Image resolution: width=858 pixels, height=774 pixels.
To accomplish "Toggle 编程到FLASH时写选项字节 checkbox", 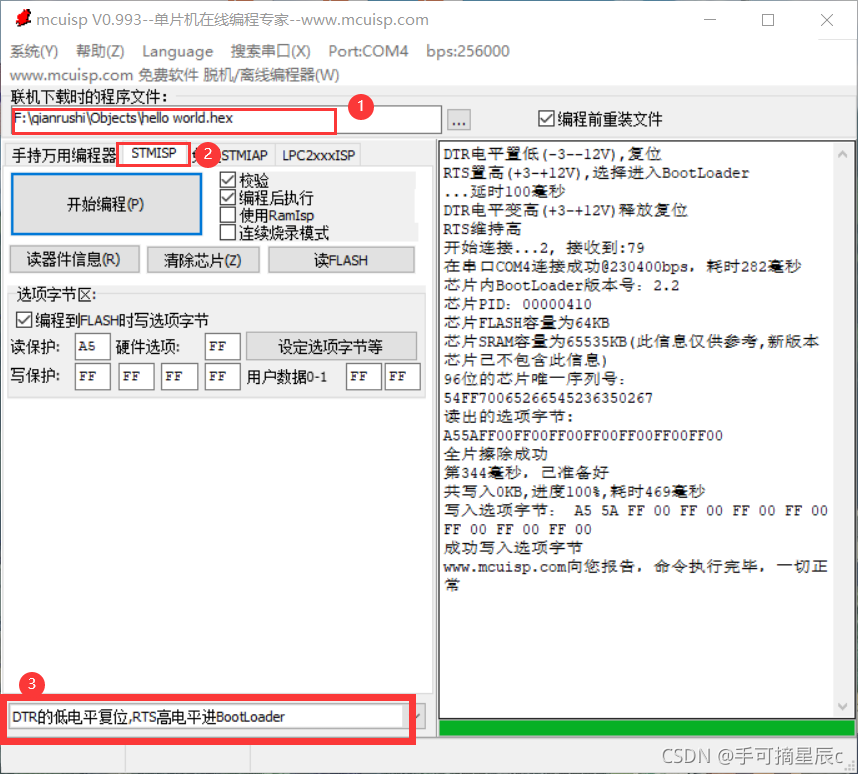I will (112, 320).
